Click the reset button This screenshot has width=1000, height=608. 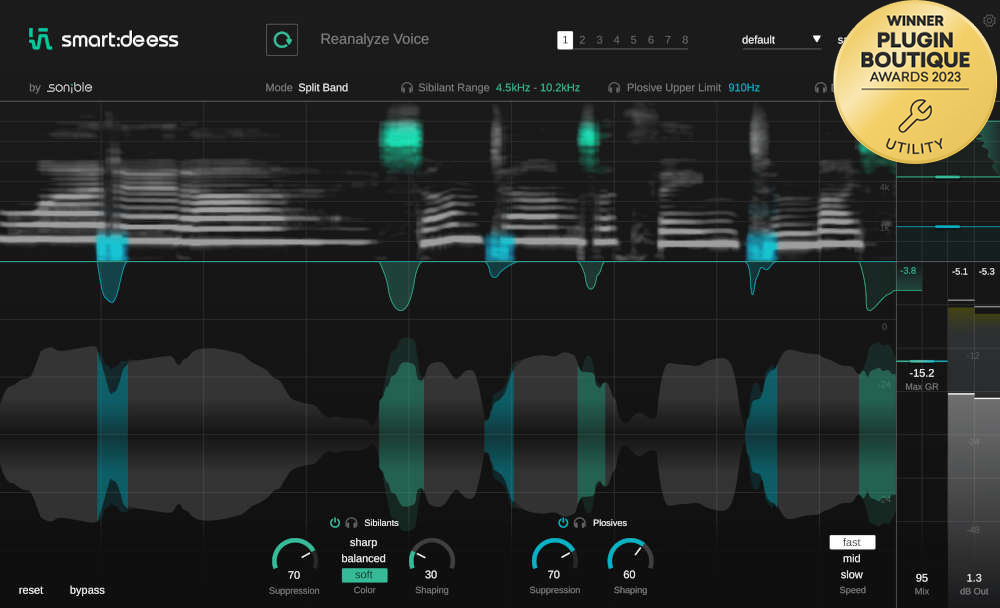pos(31,590)
